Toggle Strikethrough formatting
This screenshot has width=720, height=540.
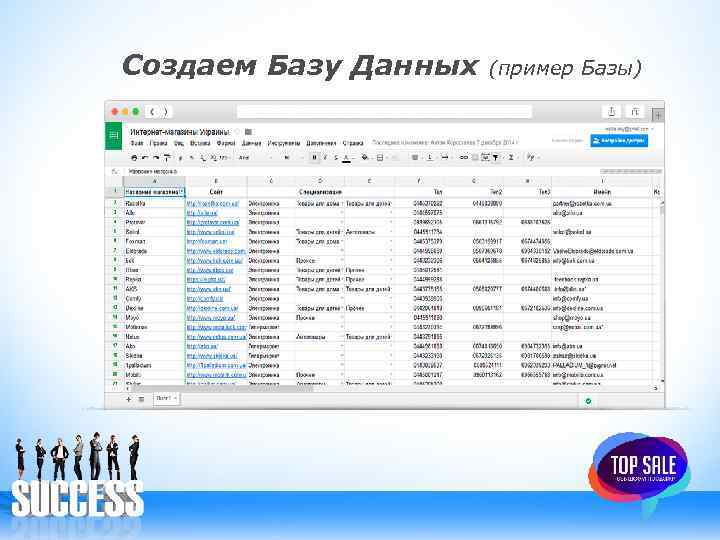point(336,158)
